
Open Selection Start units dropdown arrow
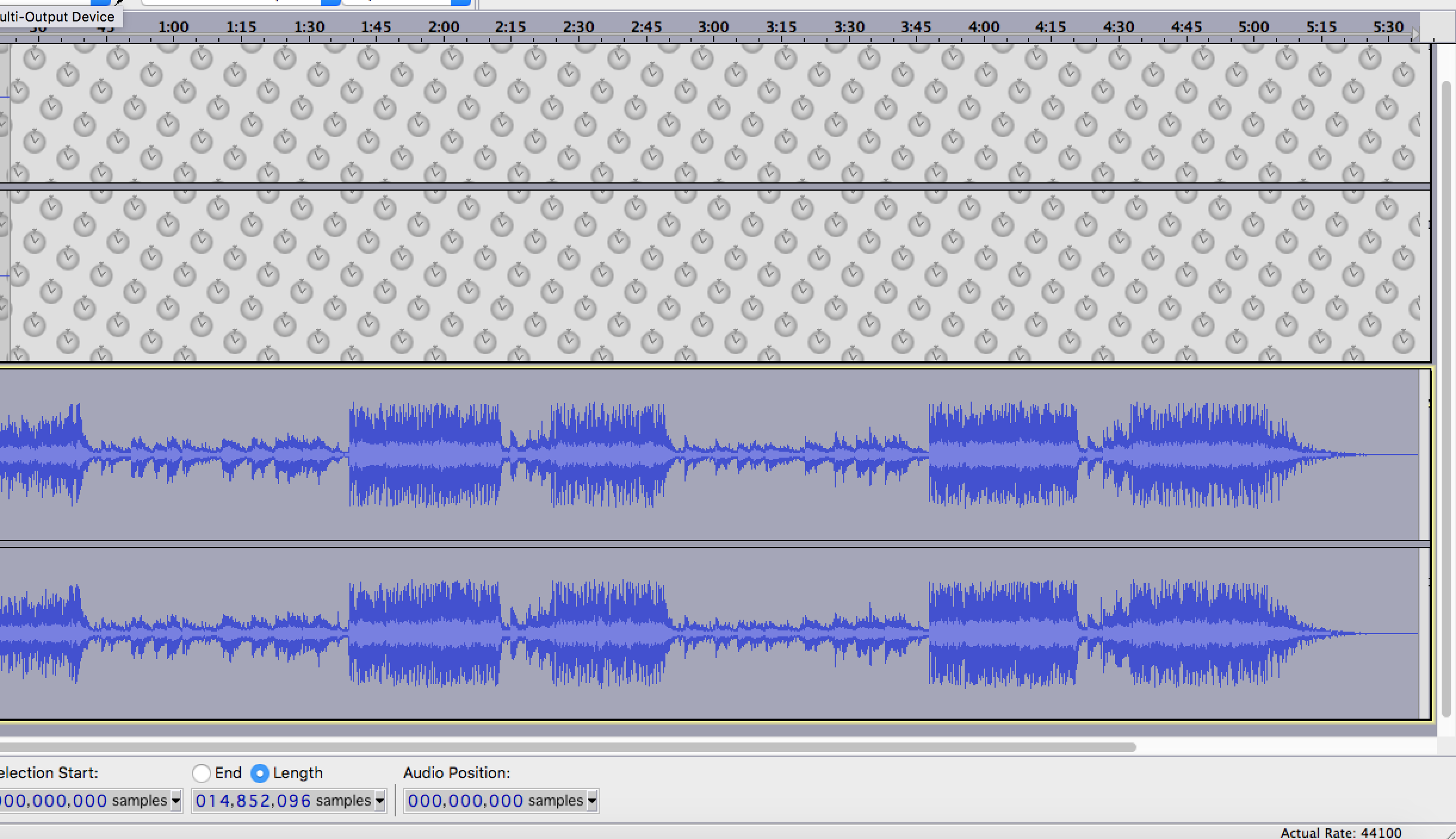click(x=175, y=800)
